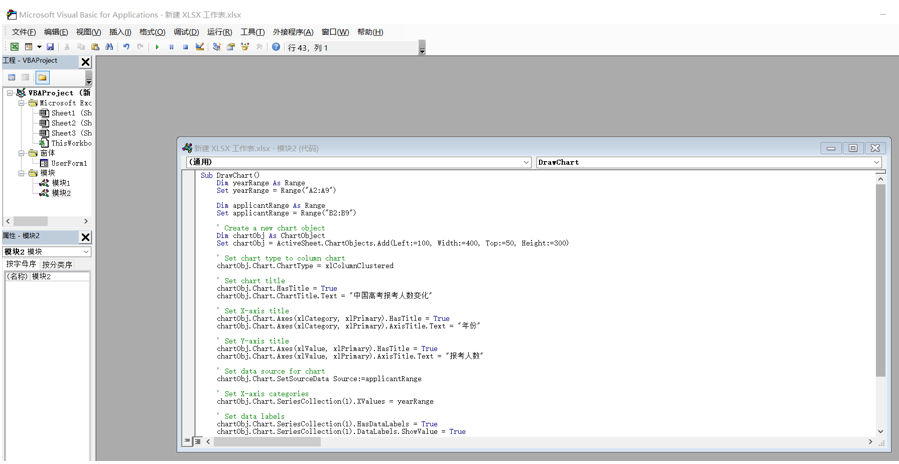This screenshot has width=899, height=464.
Task: Click Procedure View button at code window bottom
Action: click(187, 442)
